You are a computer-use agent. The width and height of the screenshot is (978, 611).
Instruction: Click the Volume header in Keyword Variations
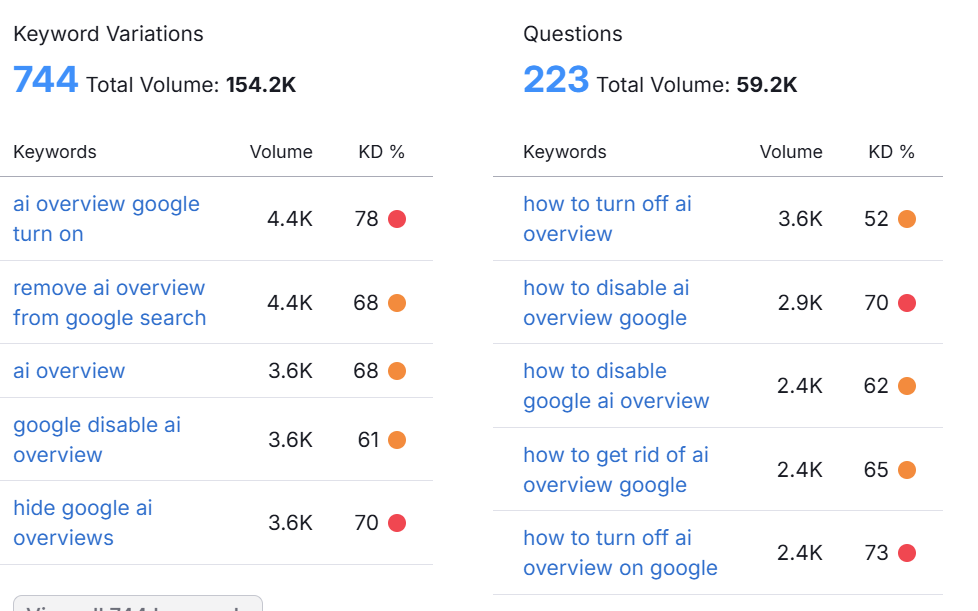click(x=281, y=152)
